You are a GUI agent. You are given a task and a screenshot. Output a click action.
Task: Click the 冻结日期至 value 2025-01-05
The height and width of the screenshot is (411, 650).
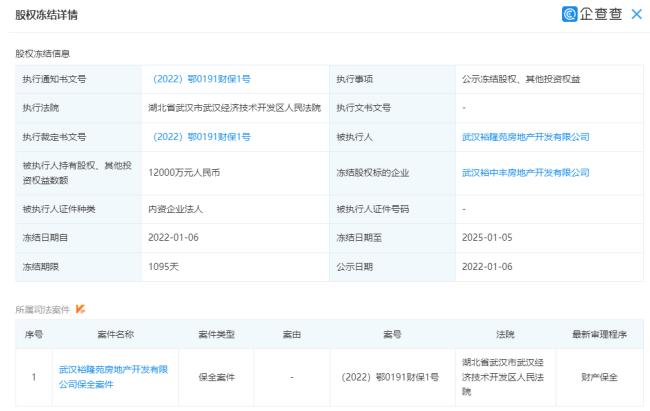487,238
